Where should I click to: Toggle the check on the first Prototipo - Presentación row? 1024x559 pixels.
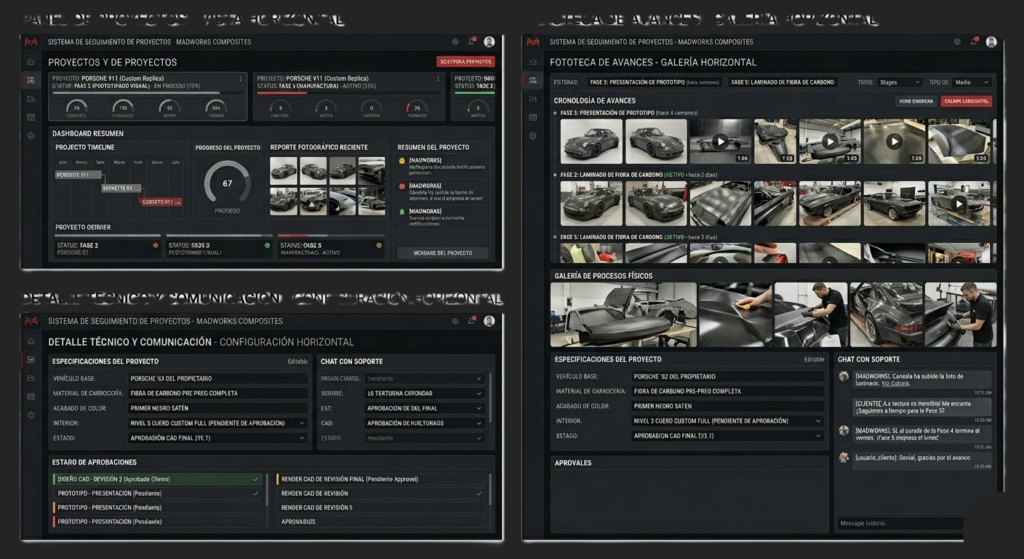click(255, 493)
